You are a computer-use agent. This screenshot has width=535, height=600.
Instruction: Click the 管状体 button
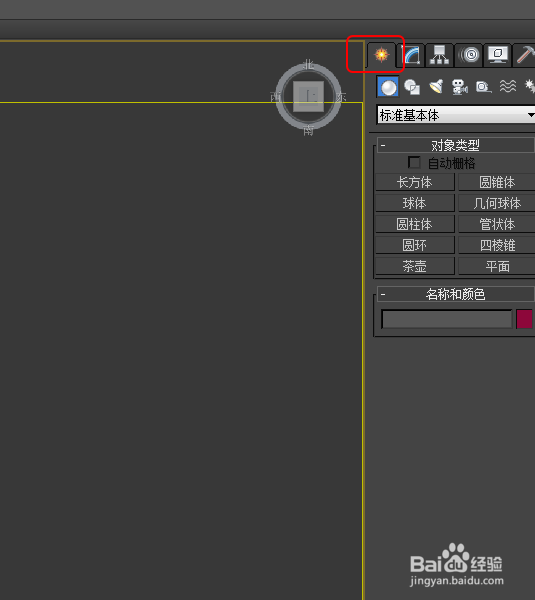(x=497, y=224)
